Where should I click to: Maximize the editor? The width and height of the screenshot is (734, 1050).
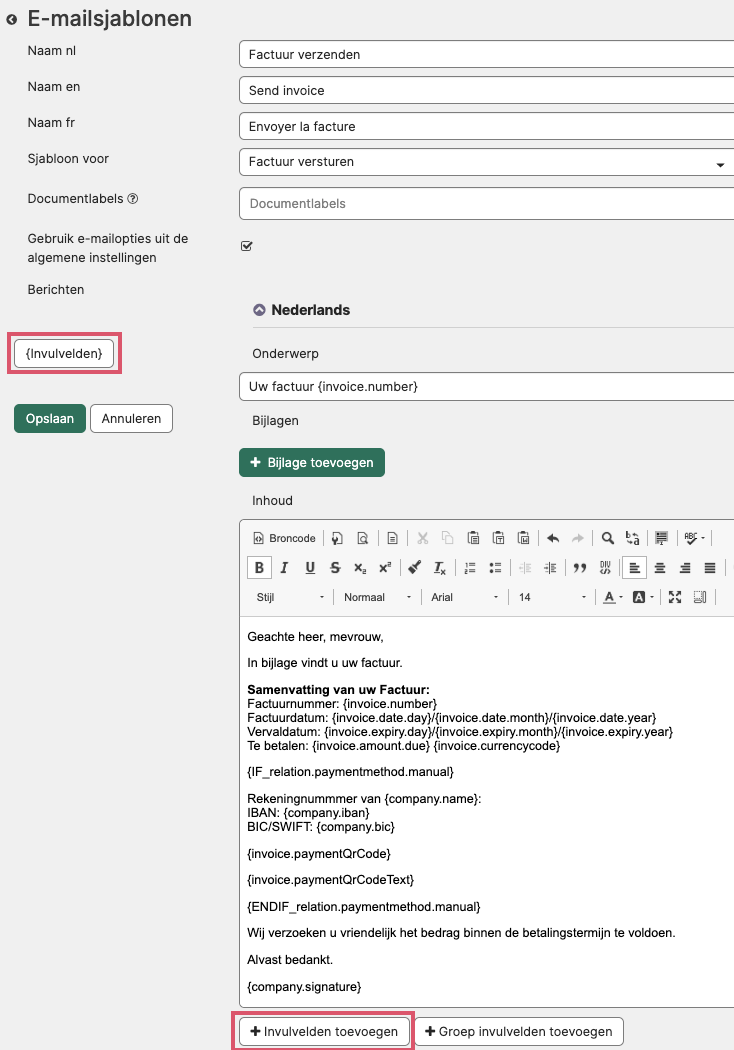(x=675, y=597)
